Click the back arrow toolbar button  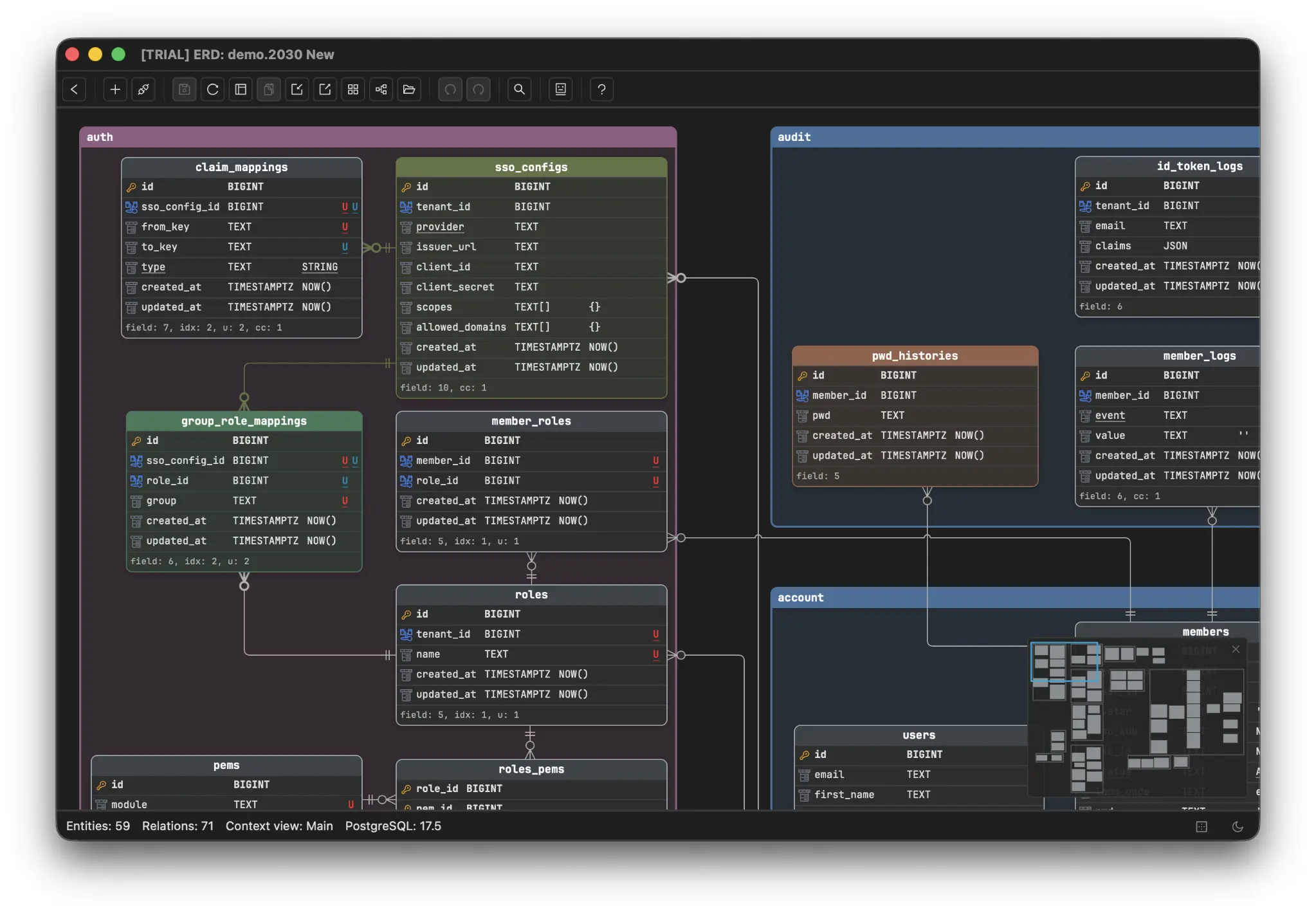(75, 89)
